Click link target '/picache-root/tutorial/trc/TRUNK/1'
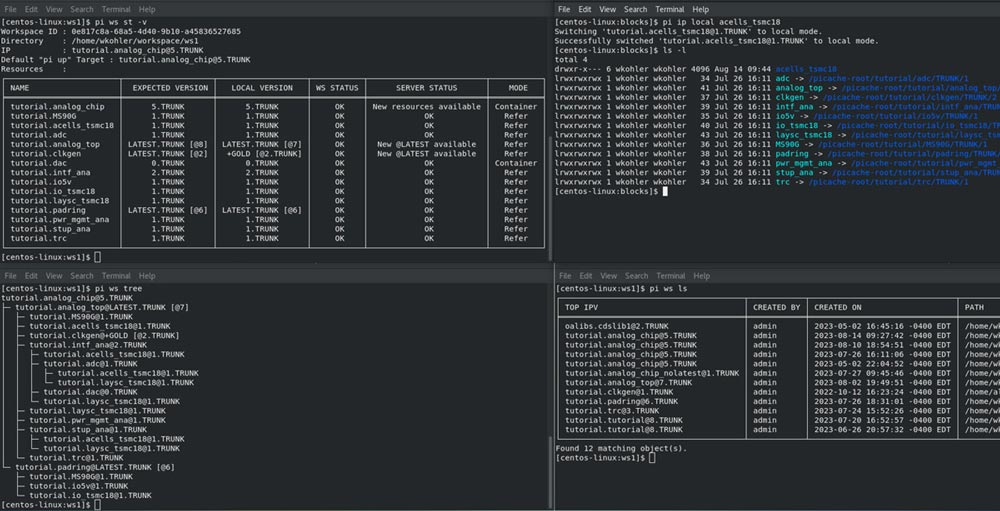Viewport: 1000px width, 511px height. [889, 182]
